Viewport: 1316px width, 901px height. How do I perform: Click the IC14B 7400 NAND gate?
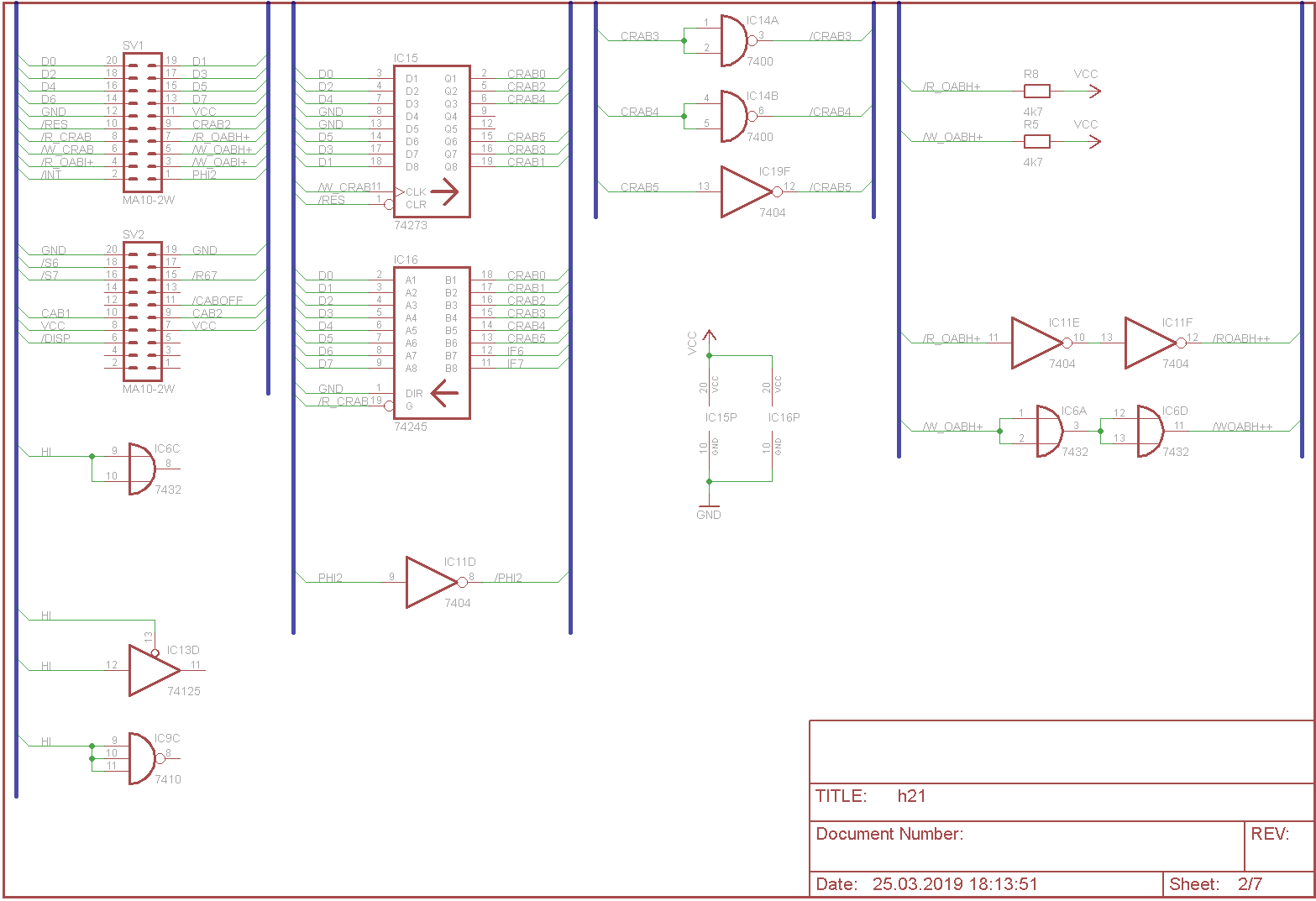tap(733, 117)
